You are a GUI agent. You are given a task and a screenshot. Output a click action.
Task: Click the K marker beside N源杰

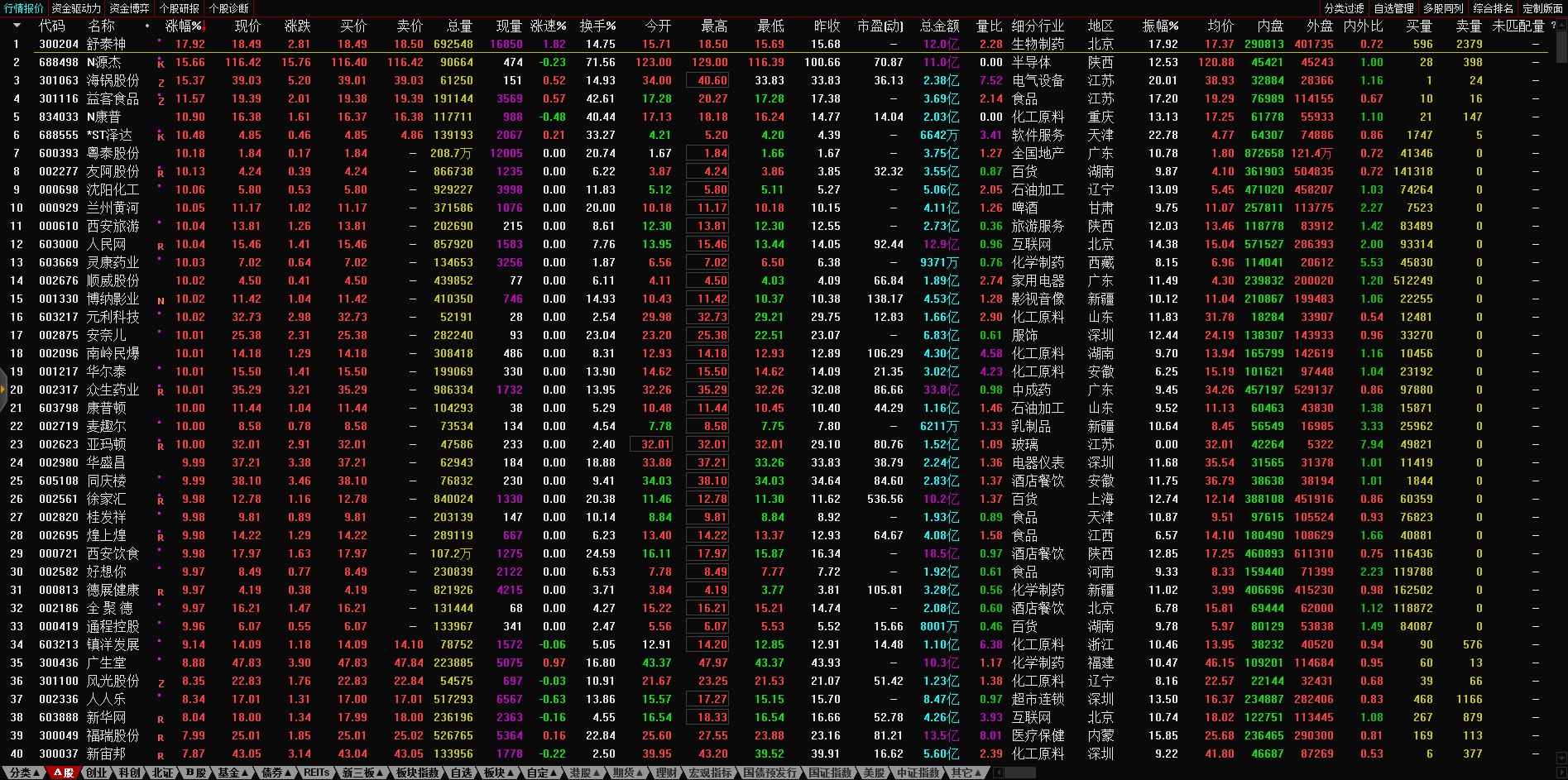click(161, 64)
